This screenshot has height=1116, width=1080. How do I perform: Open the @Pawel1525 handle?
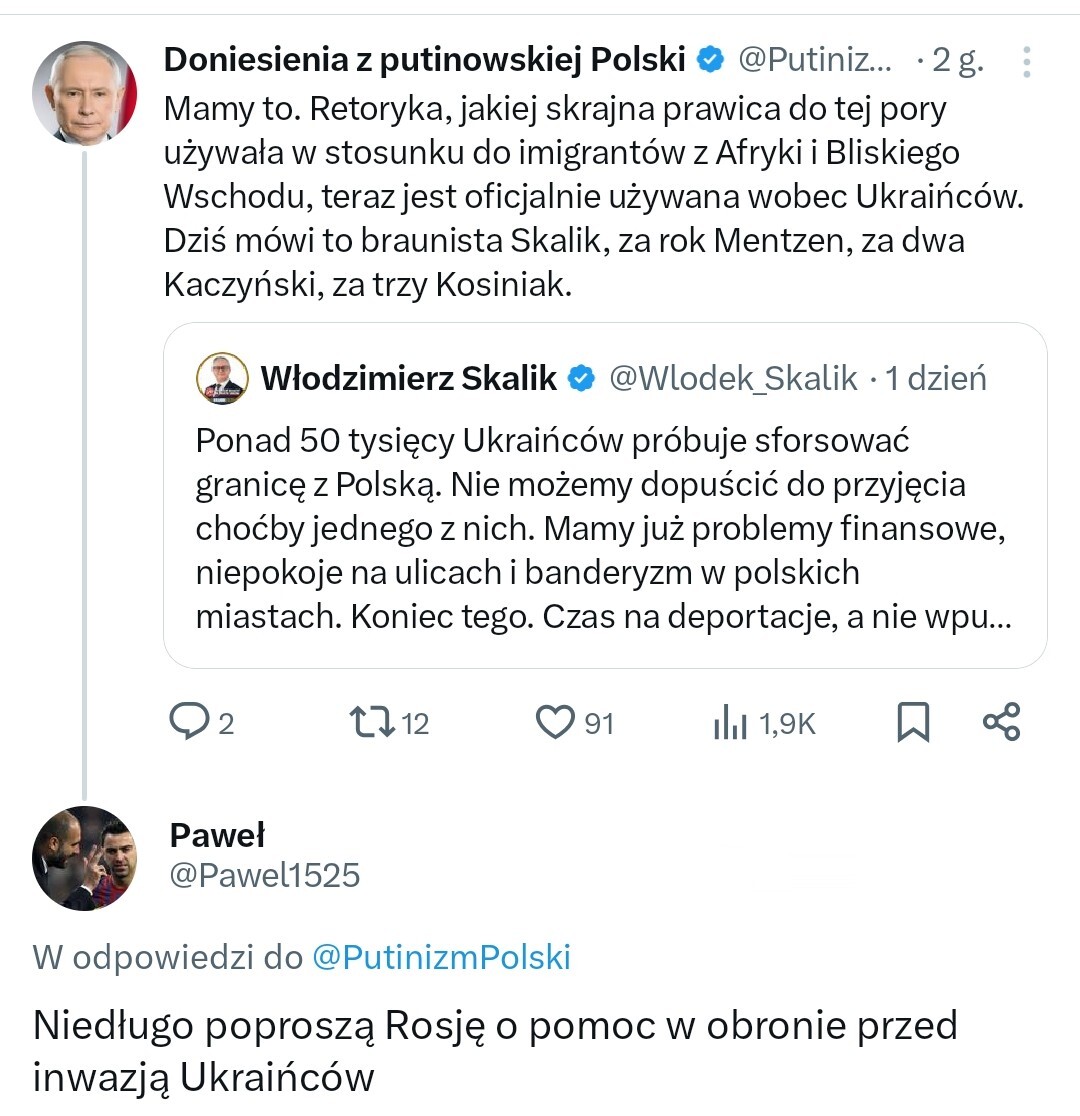(x=264, y=875)
